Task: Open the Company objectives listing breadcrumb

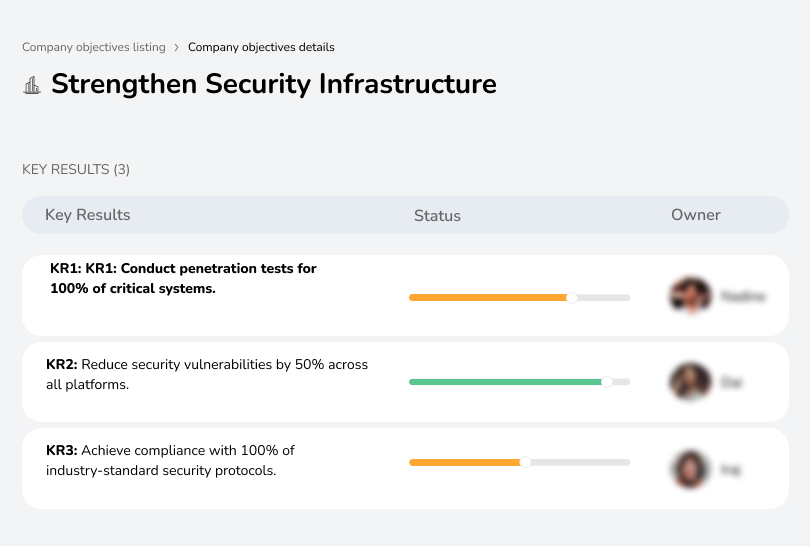Action: click(94, 47)
